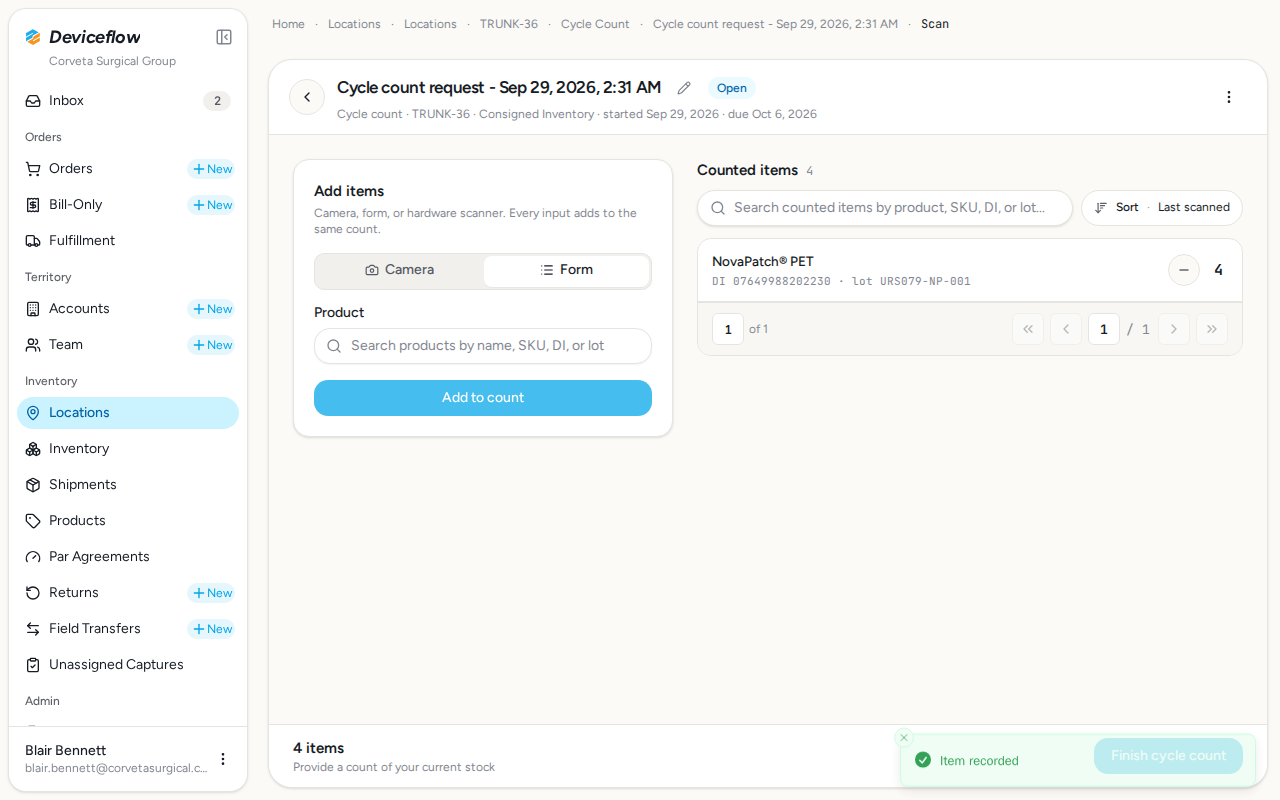
Task: Decrease NovaPatch PET count with minus
Action: click(x=1184, y=270)
